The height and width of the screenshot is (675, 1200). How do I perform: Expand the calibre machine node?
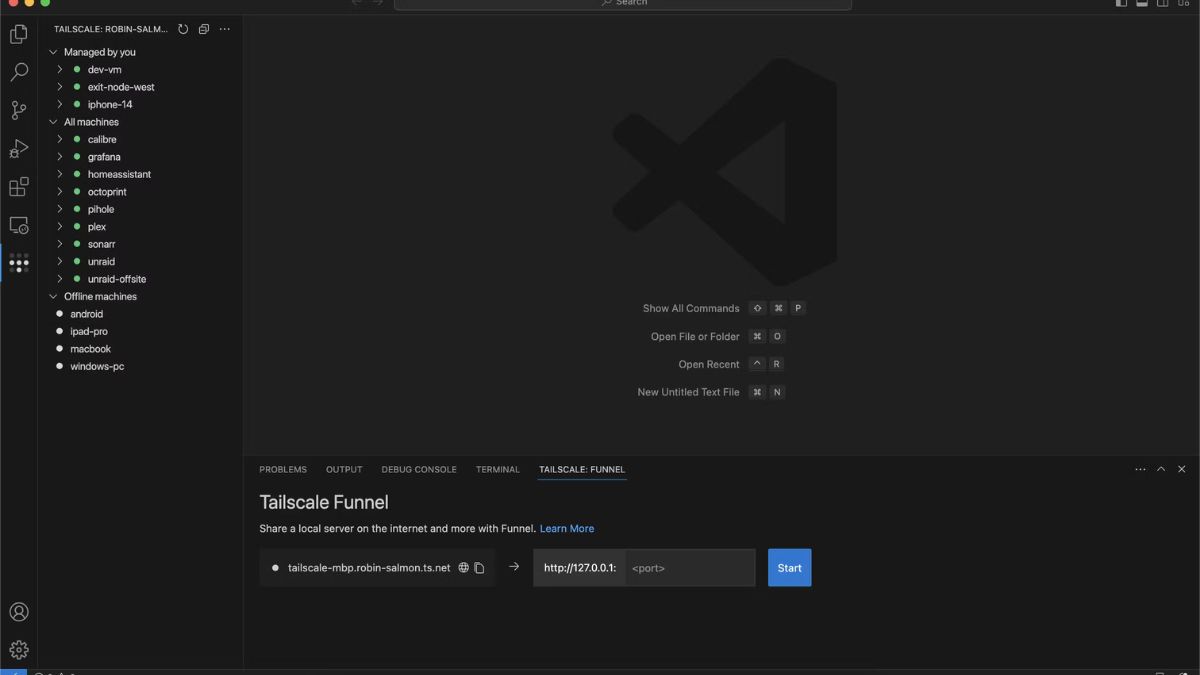60,139
